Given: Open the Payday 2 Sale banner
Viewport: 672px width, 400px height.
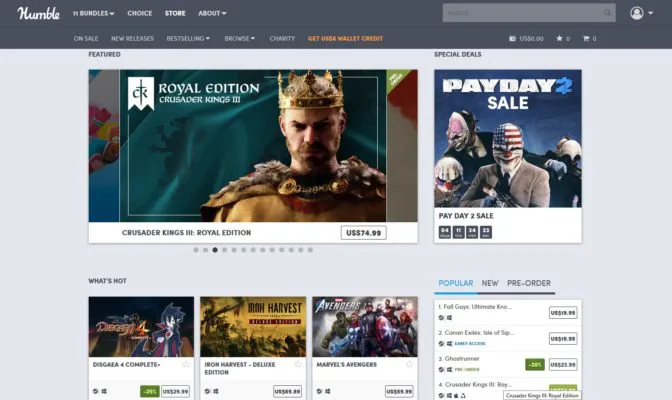Looking at the screenshot, I should [508, 138].
